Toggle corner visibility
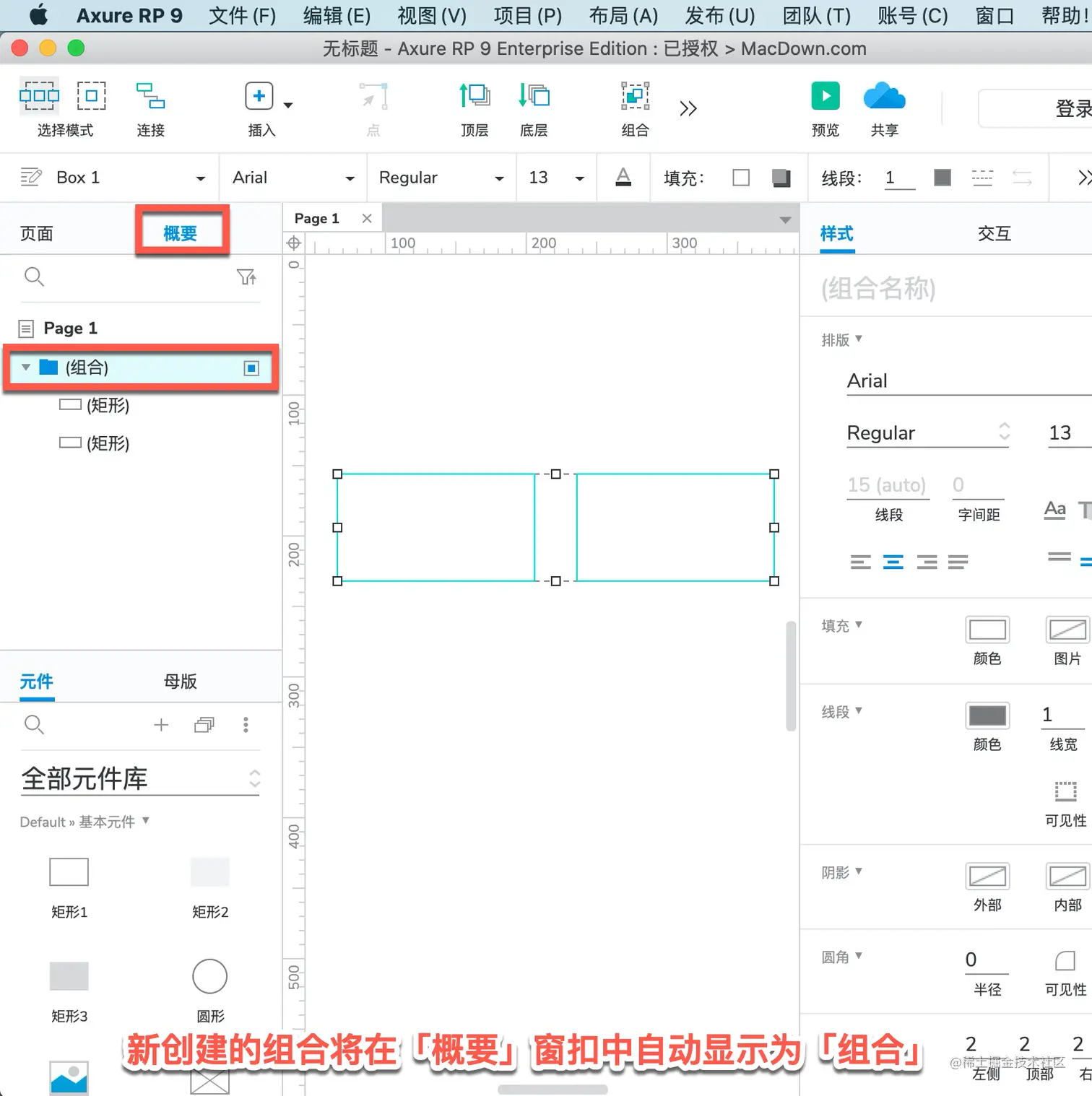The image size is (1092, 1096). 1065,960
